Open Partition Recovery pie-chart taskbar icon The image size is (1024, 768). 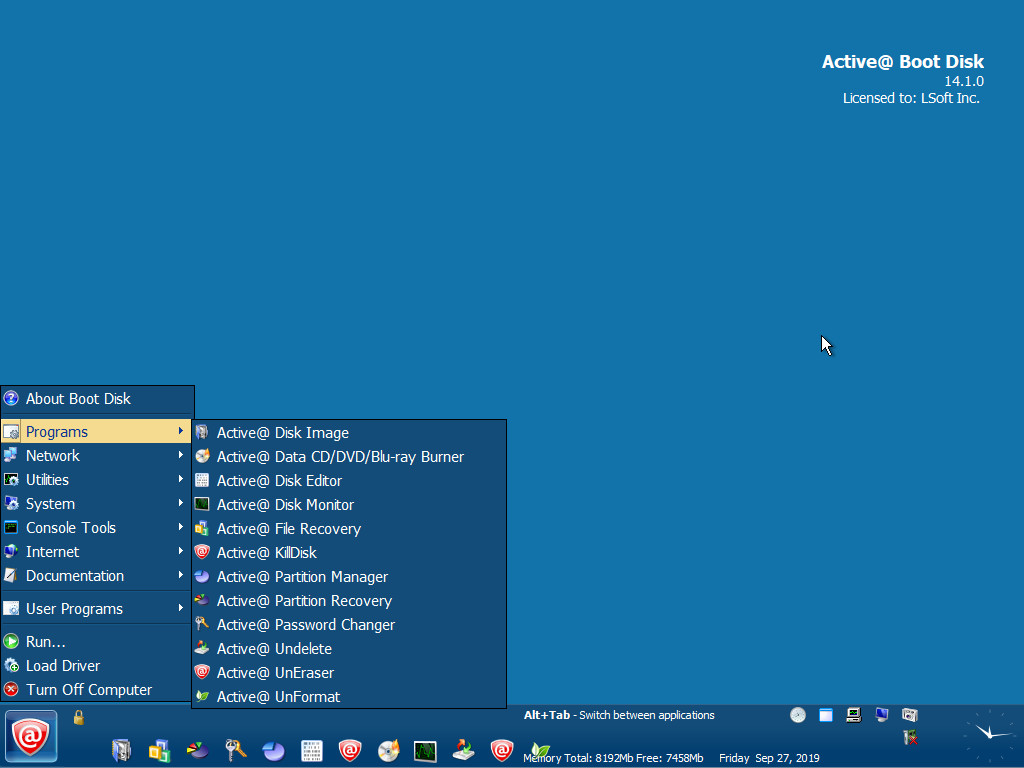[197, 750]
